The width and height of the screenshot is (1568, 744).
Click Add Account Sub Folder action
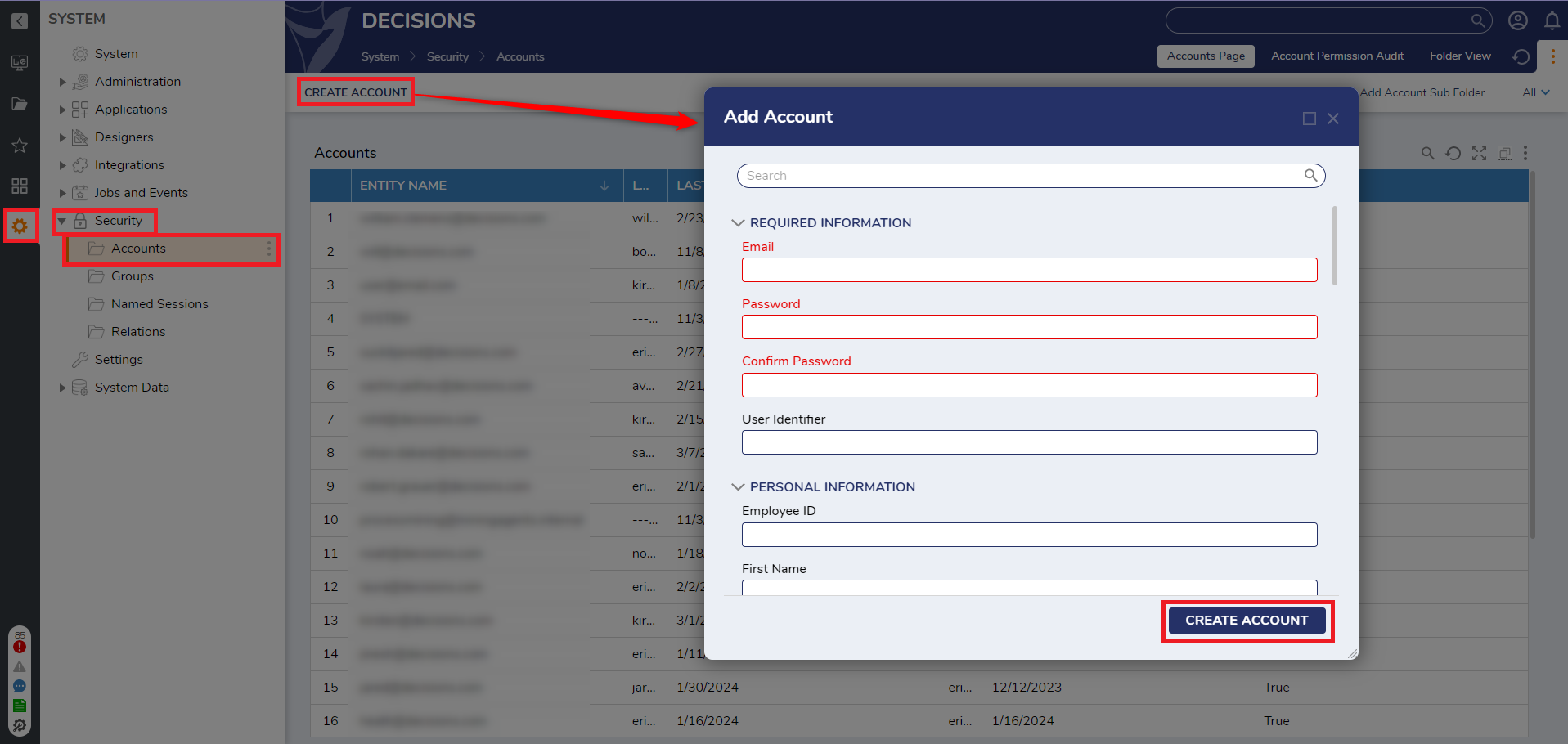(x=1422, y=92)
